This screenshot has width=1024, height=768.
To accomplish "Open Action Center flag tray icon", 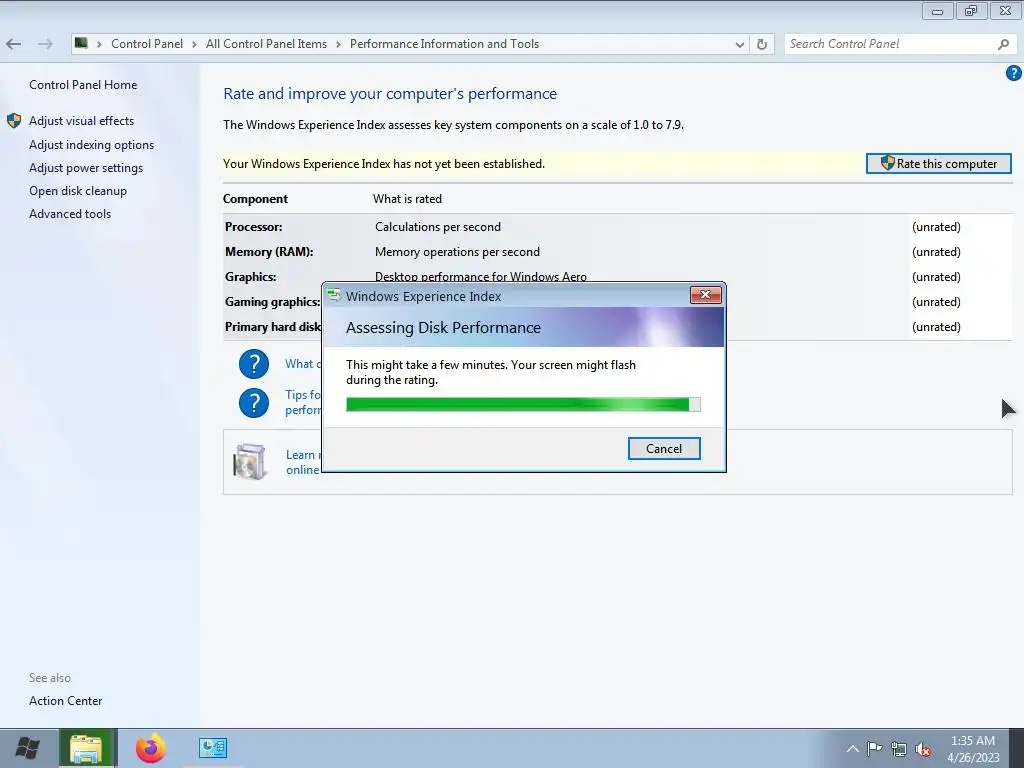I will 874,749.
